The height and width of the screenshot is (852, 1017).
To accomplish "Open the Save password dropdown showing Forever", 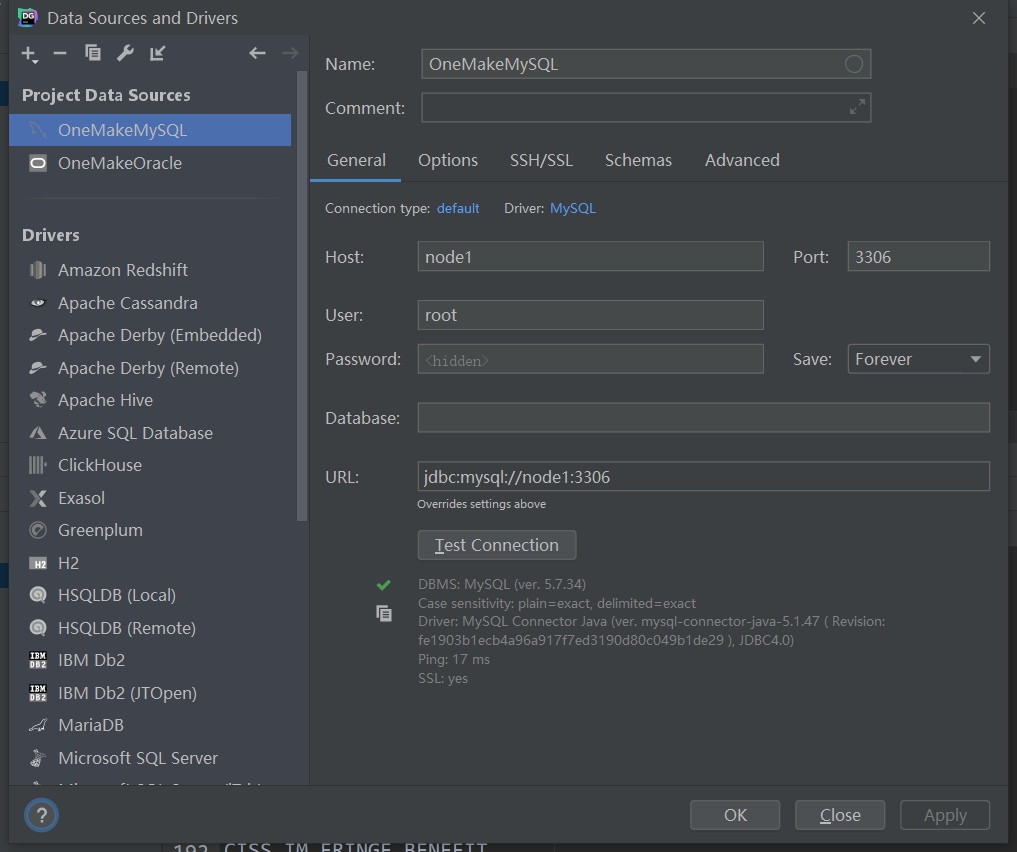I will tap(918, 359).
